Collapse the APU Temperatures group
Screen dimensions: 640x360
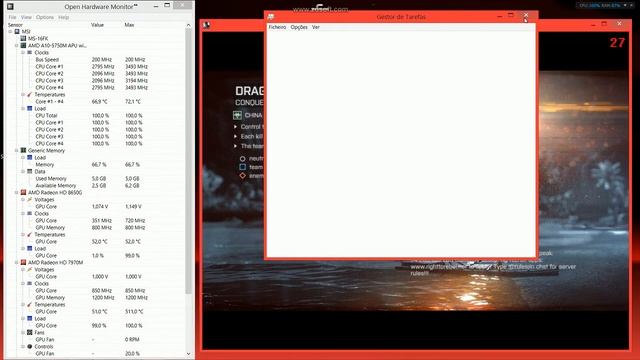[x=23, y=94]
